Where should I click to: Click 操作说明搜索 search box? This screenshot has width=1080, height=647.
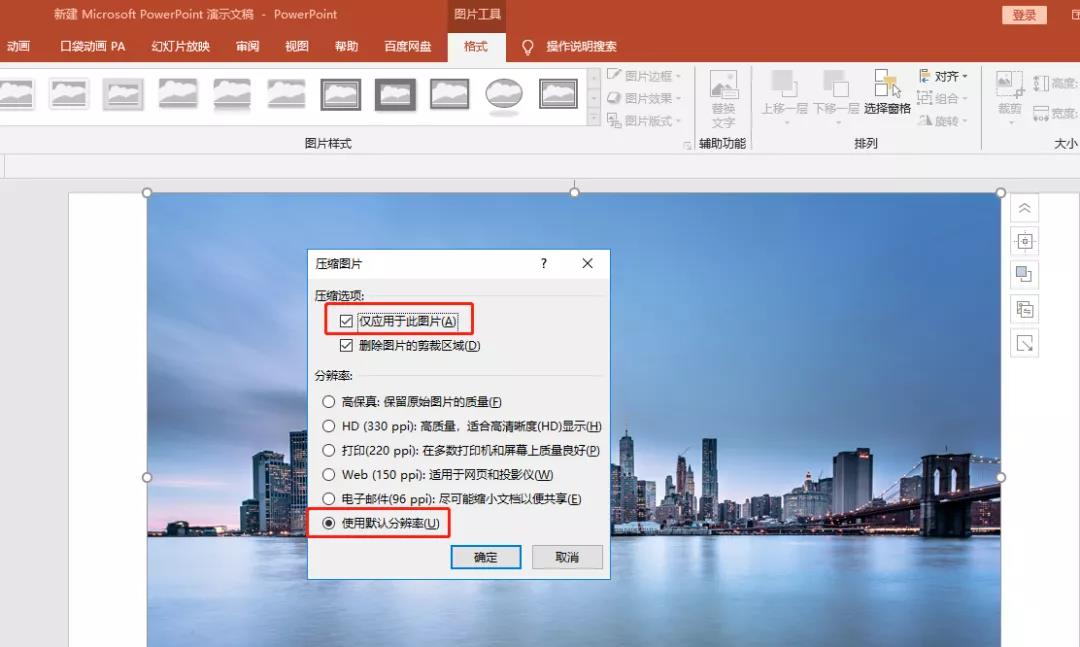pyautogui.click(x=581, y=46)
